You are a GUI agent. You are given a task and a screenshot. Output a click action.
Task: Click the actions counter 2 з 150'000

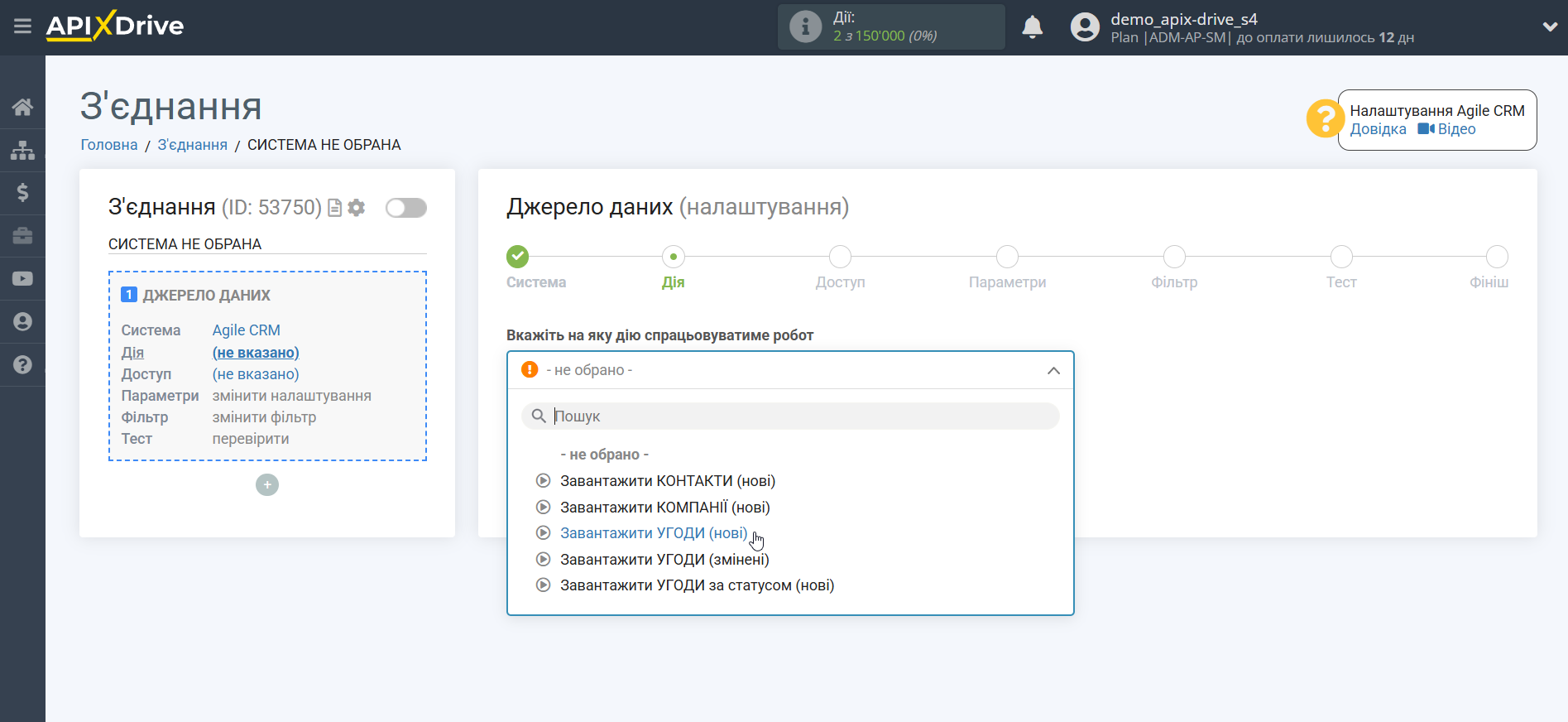point(885,36)
